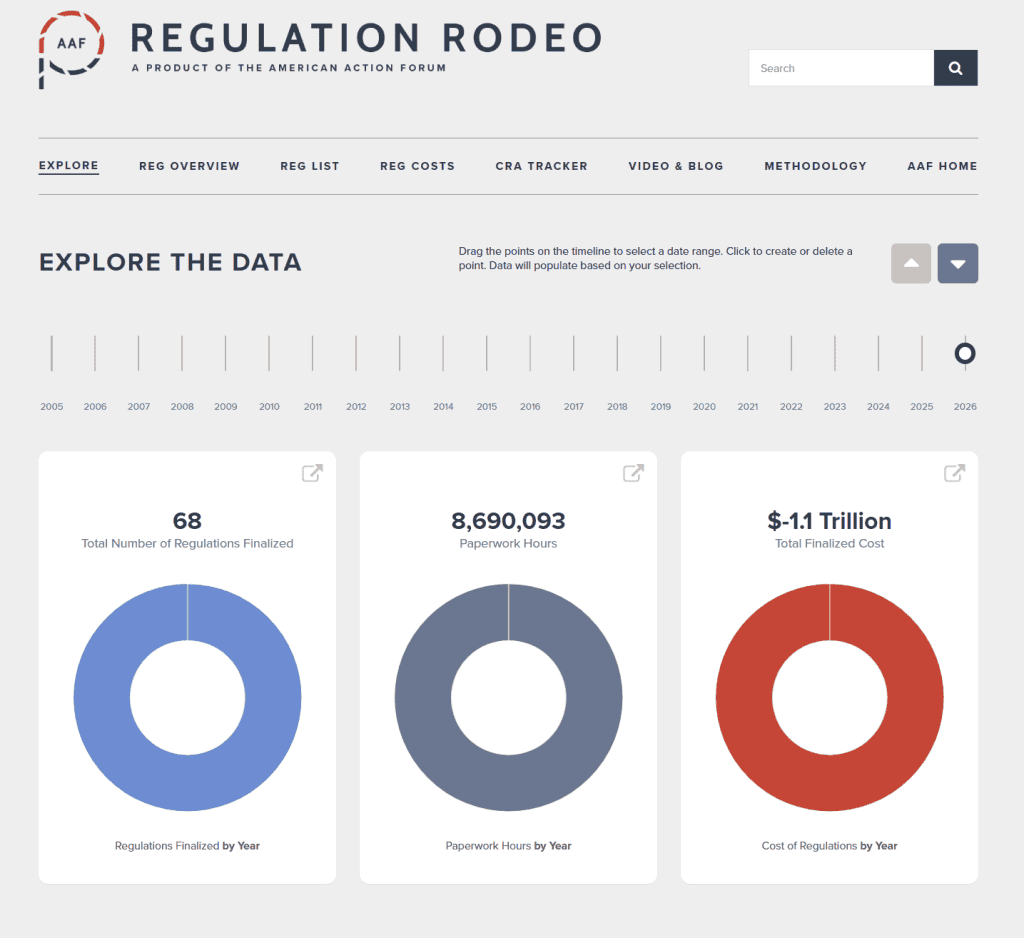Click the 2026 timeline handle circle
1024x938 pixels.
pyautogui.click(x=965, y=353)
